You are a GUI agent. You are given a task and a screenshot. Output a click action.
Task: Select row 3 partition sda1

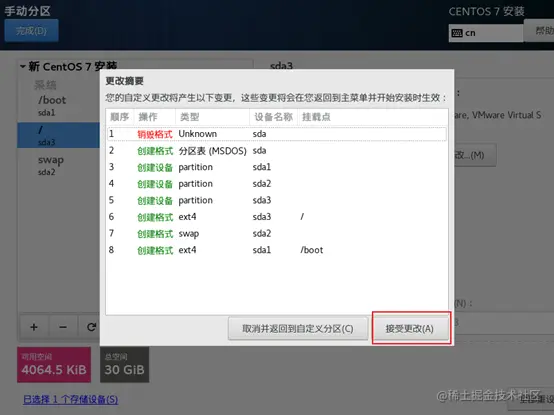[x=277, y=167]
